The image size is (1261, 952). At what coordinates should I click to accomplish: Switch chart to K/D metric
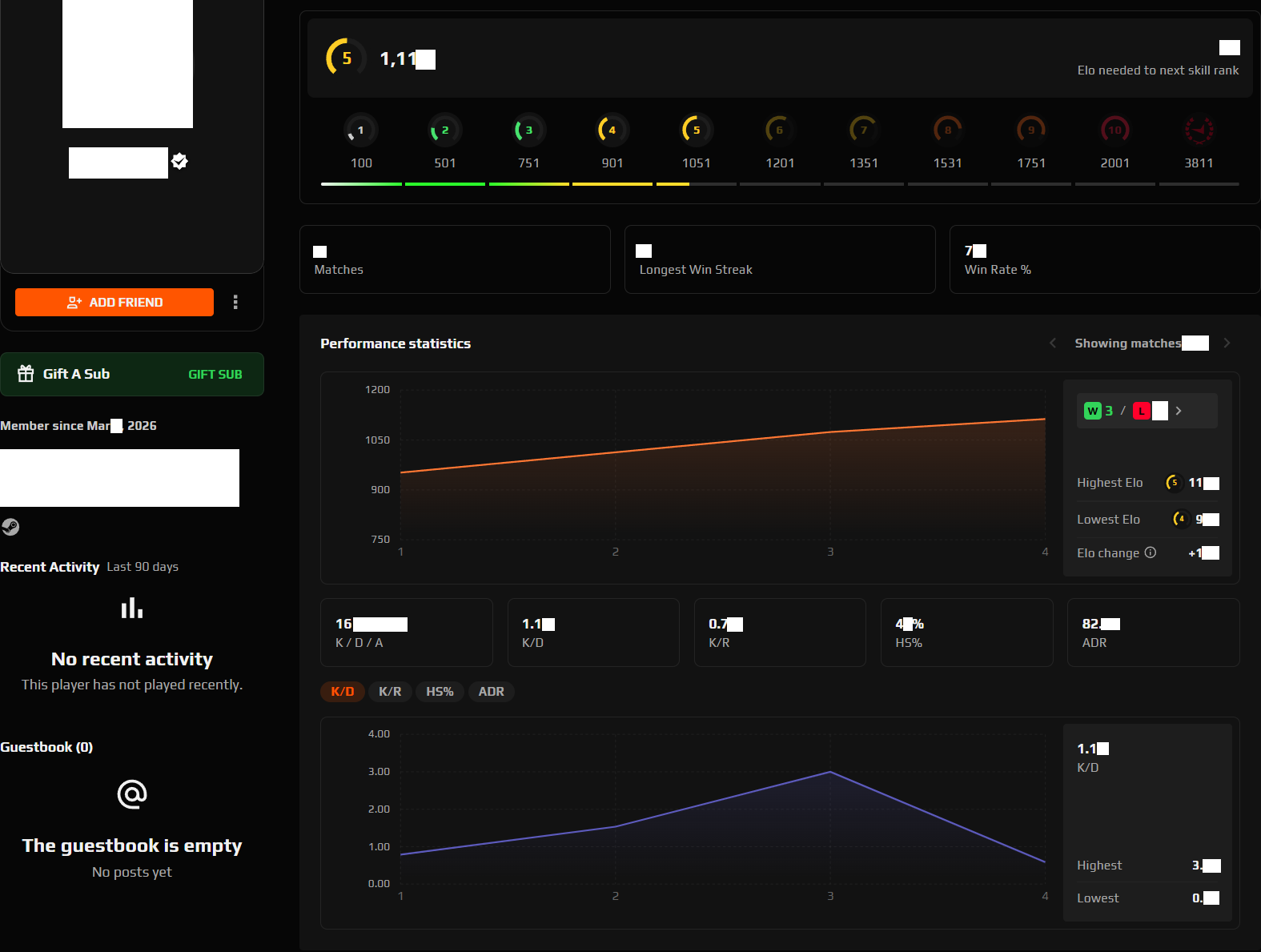(343, 692)
